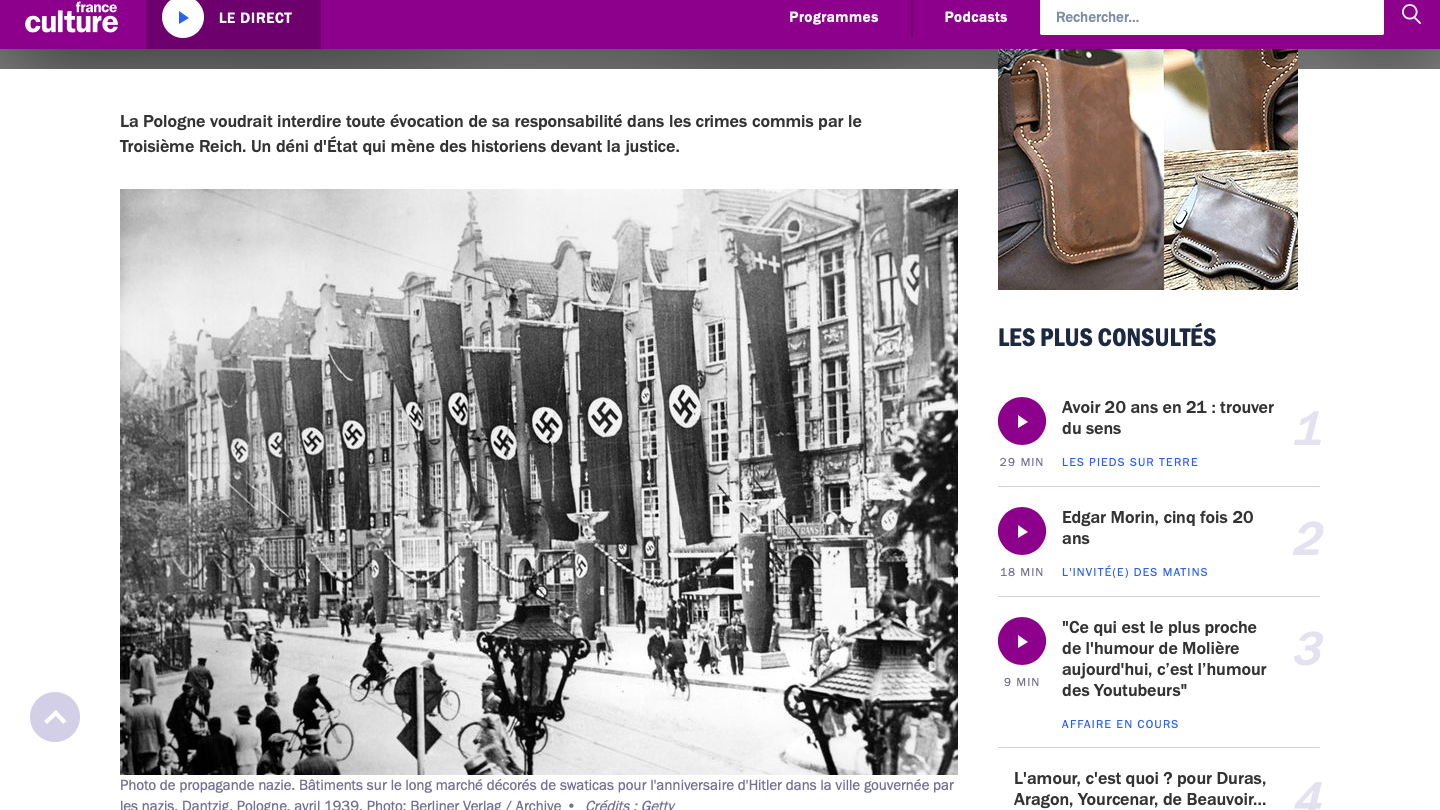Open the Podcasts menu
Screen dimensions: 1440x810
pos(975,17)
